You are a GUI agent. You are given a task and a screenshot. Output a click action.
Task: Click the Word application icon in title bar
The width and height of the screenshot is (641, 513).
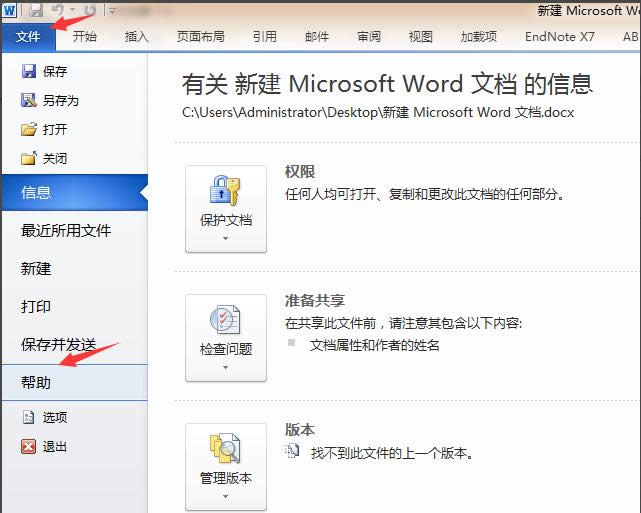pos(11,10)
